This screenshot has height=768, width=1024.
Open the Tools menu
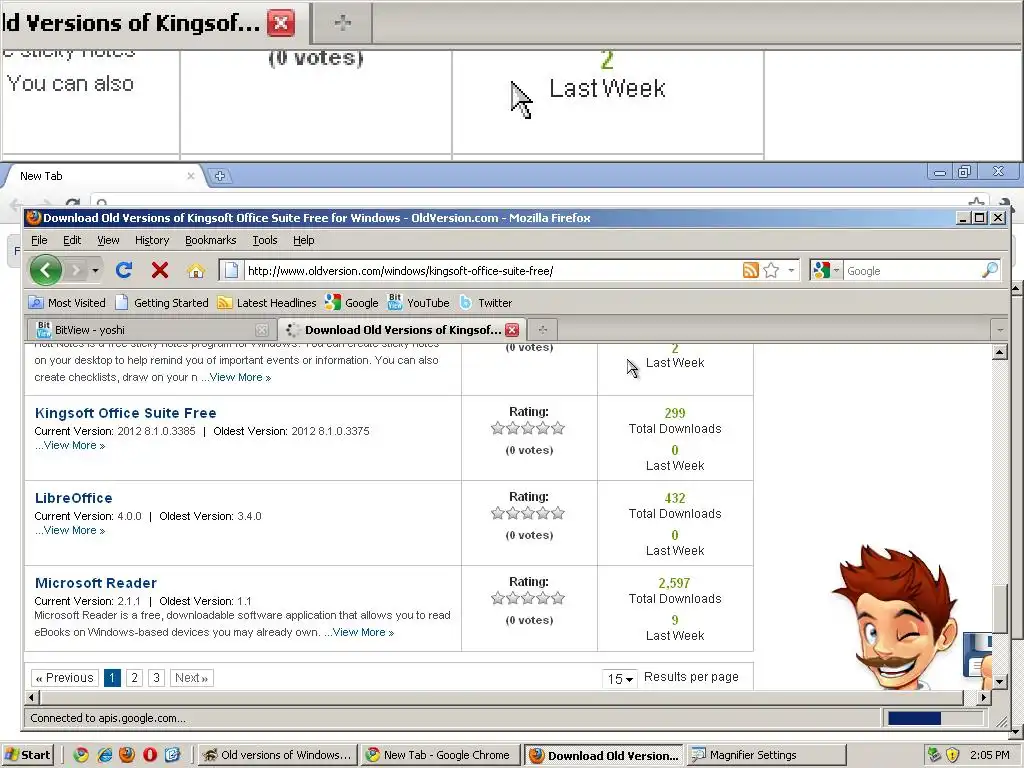pyautogui.click(x=265, y=240)
